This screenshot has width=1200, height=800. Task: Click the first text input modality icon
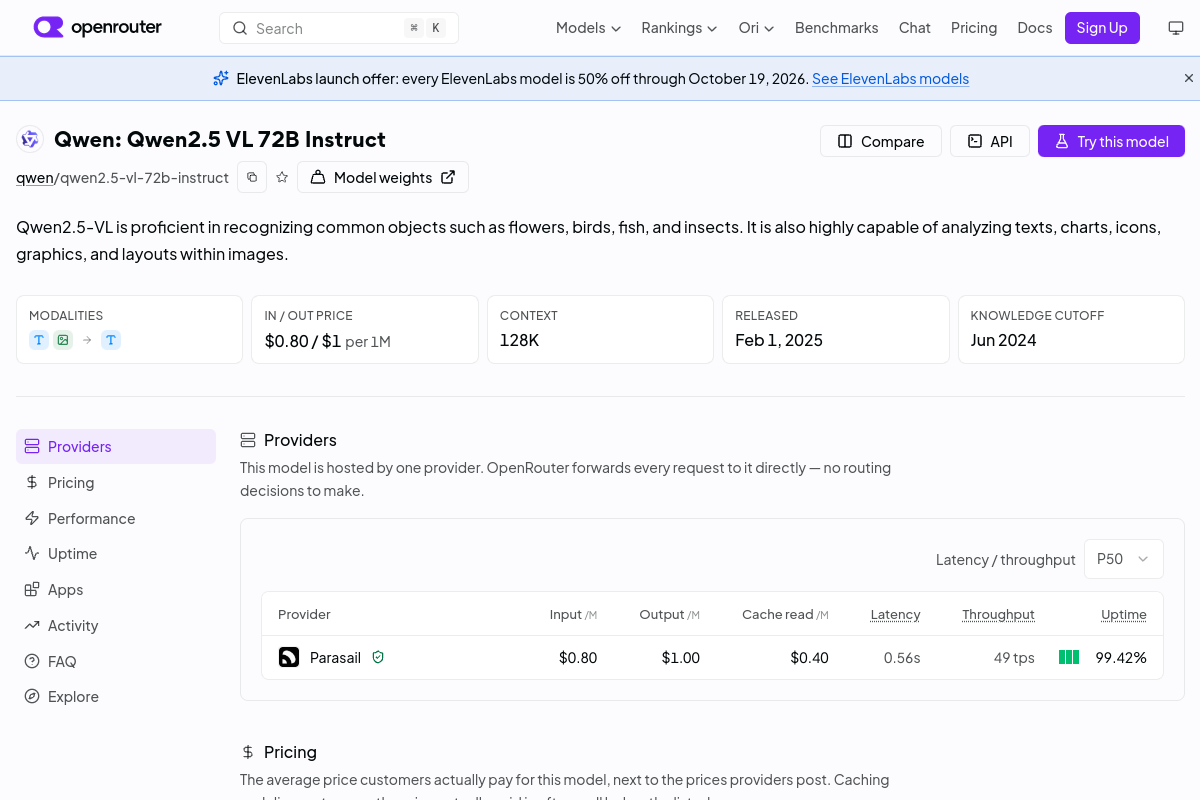pyautogui.click(x=39, y=340)
